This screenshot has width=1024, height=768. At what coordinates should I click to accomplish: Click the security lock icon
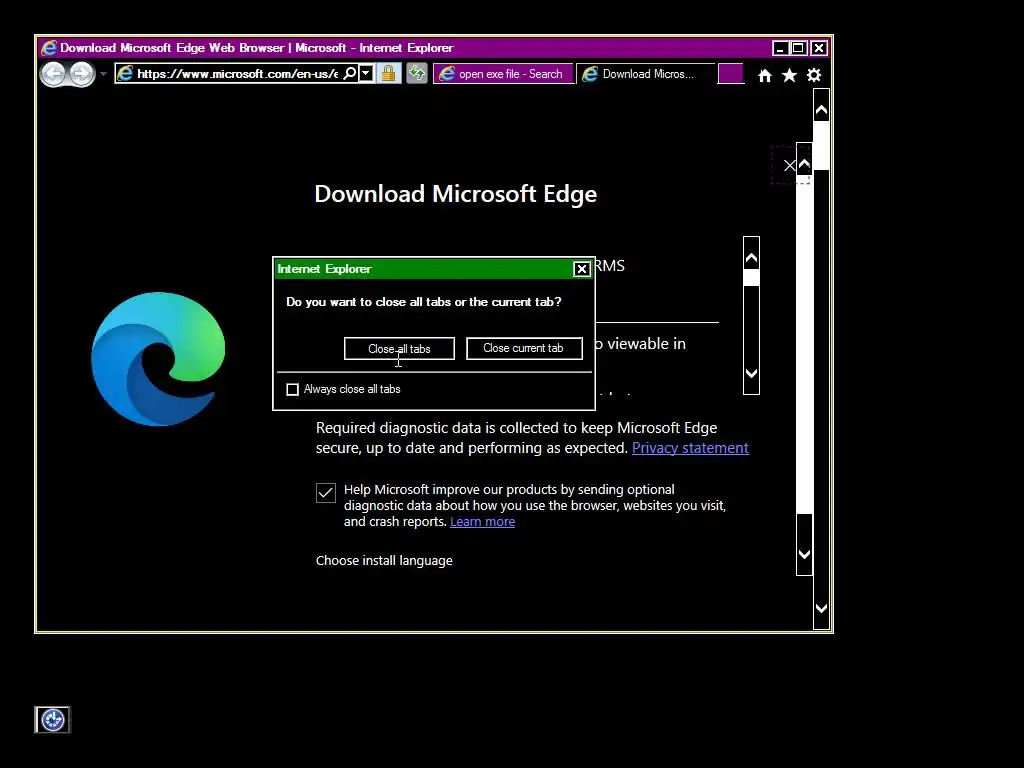coord(389,73)
